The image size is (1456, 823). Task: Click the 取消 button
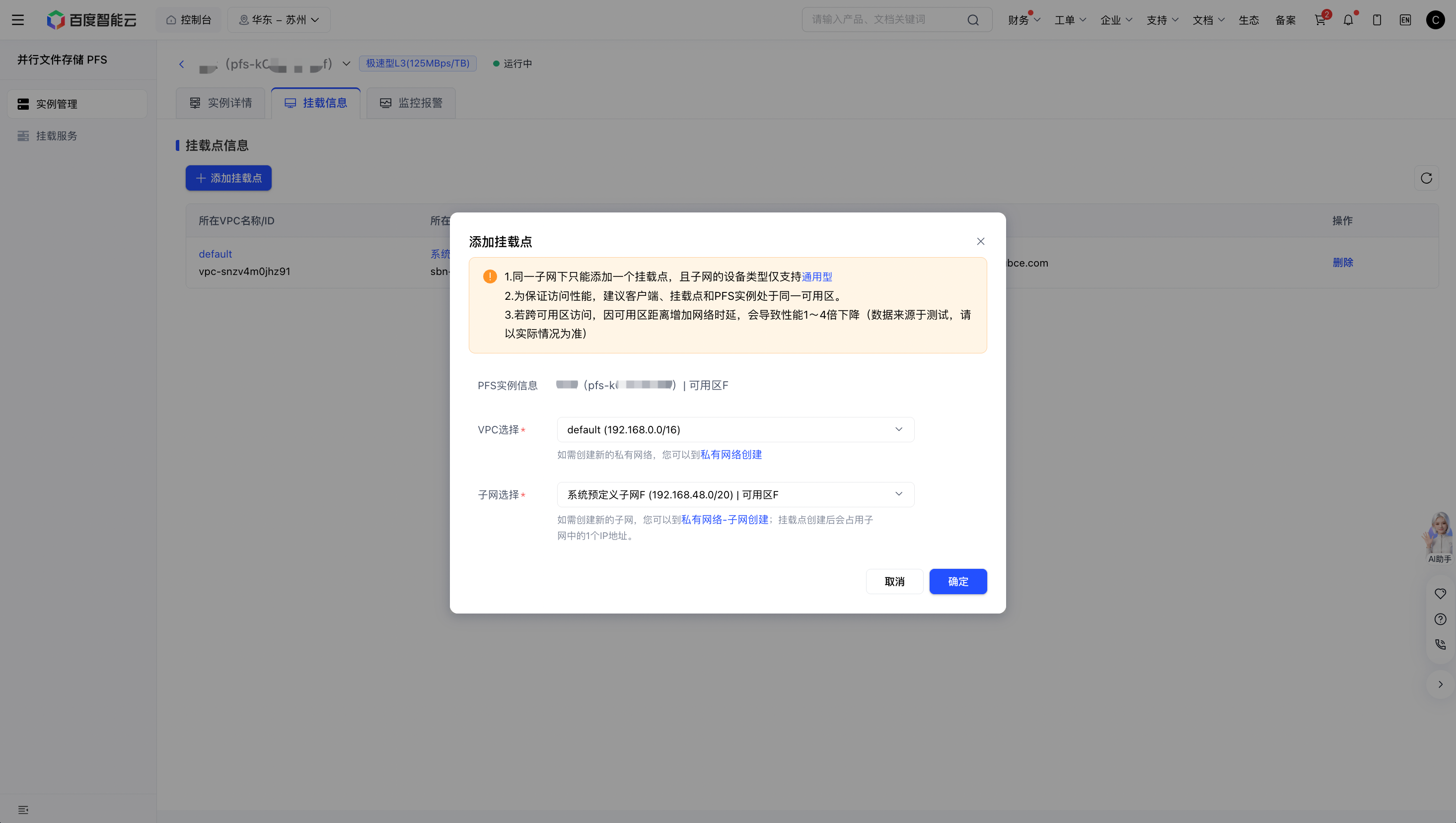click(x=894, y=581)
